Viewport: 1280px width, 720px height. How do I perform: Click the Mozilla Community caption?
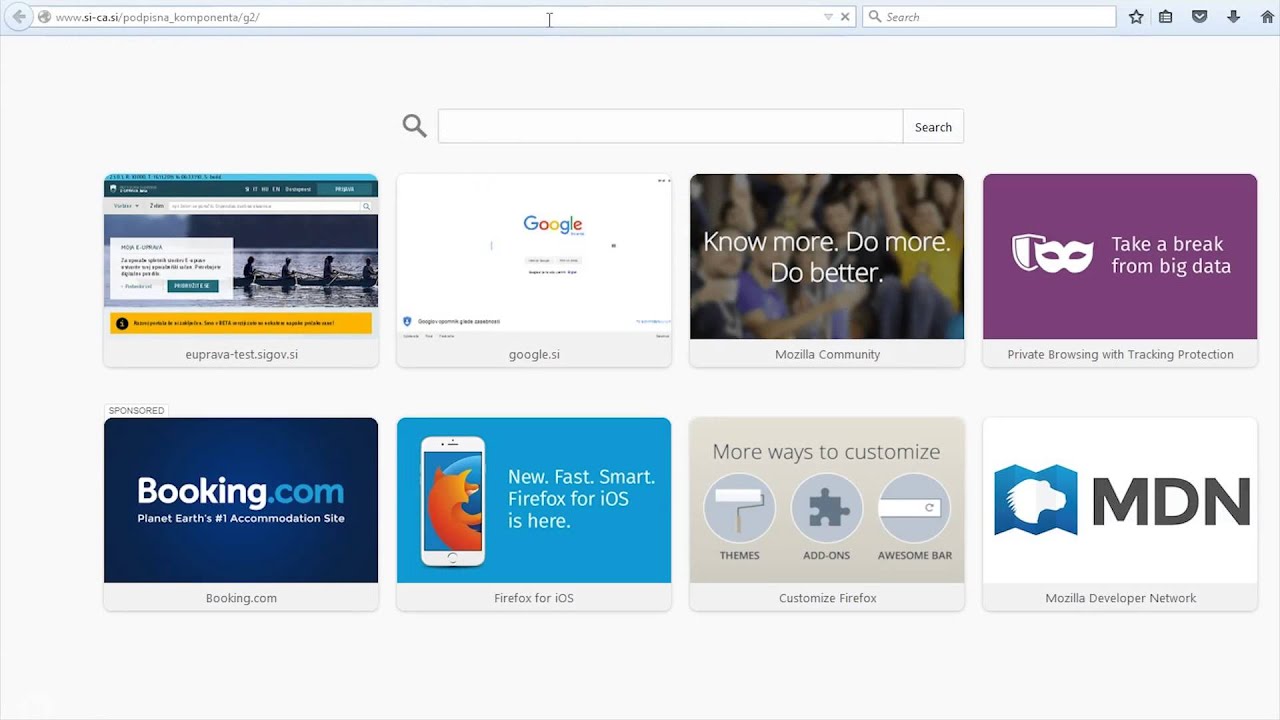pyautogui.click(x=827, y=354)
